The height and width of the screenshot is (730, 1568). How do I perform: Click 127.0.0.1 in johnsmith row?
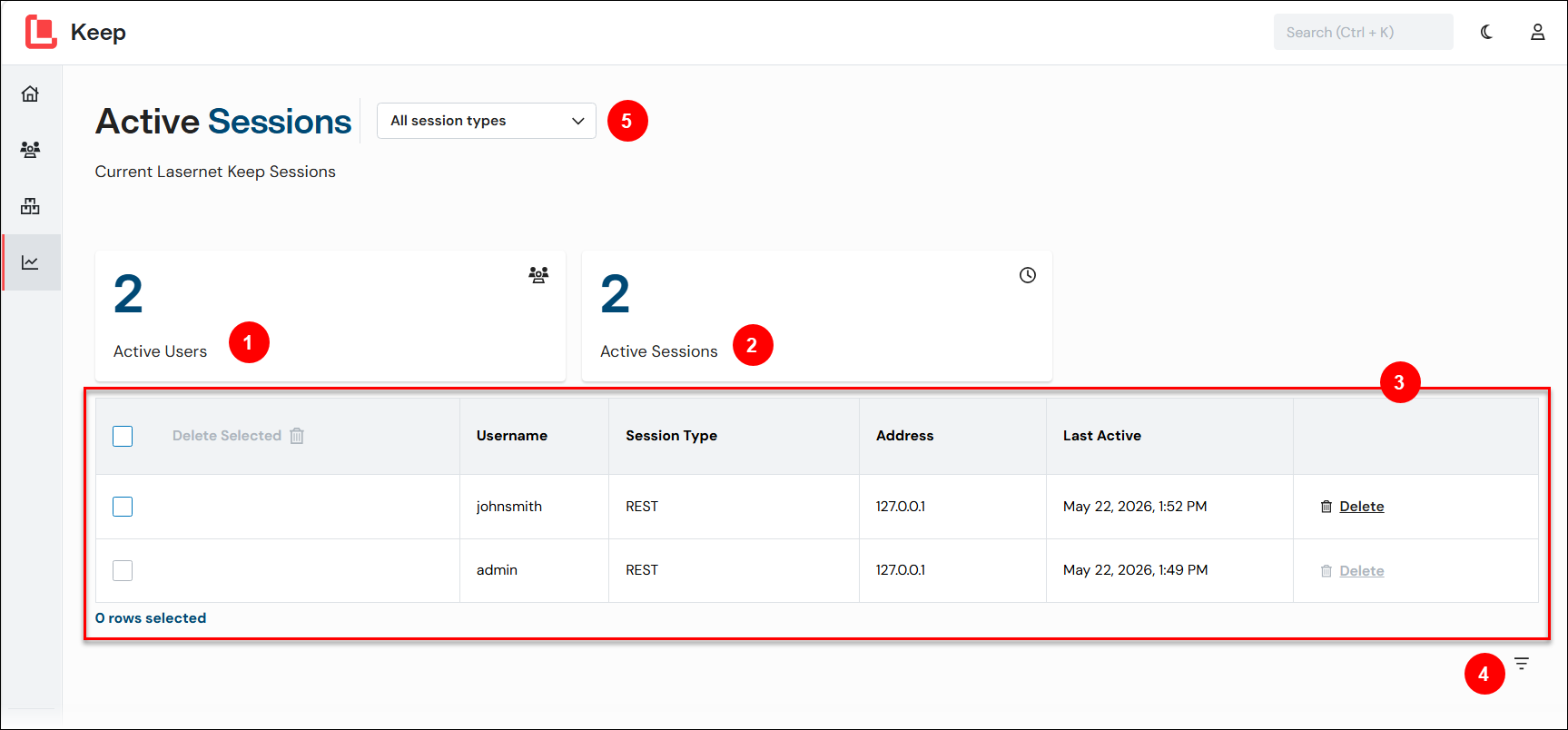tap(901, 507)
